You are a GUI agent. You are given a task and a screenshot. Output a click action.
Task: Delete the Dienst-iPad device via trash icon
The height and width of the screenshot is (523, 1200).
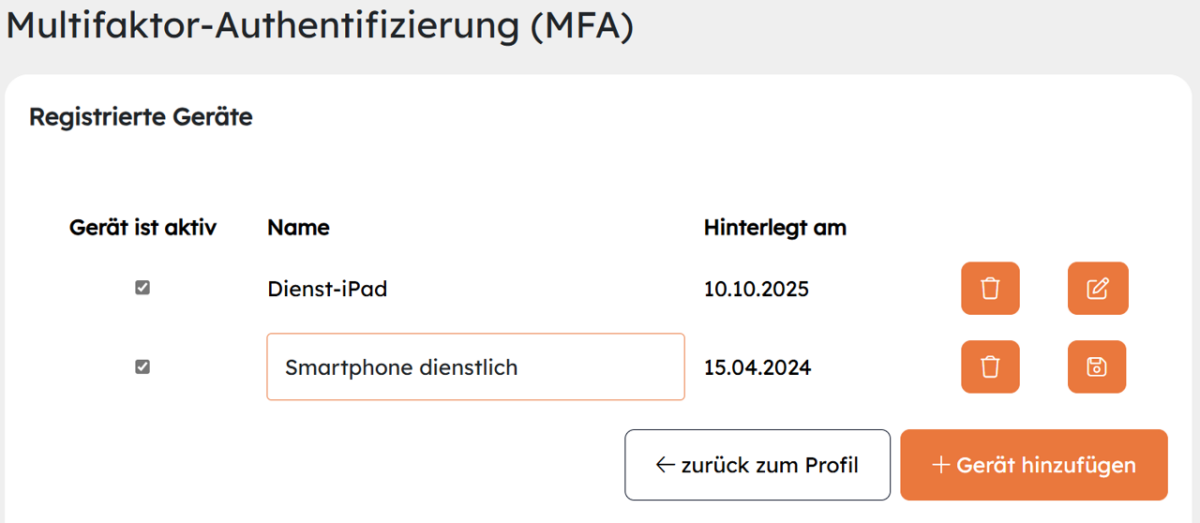coord(990,289)
